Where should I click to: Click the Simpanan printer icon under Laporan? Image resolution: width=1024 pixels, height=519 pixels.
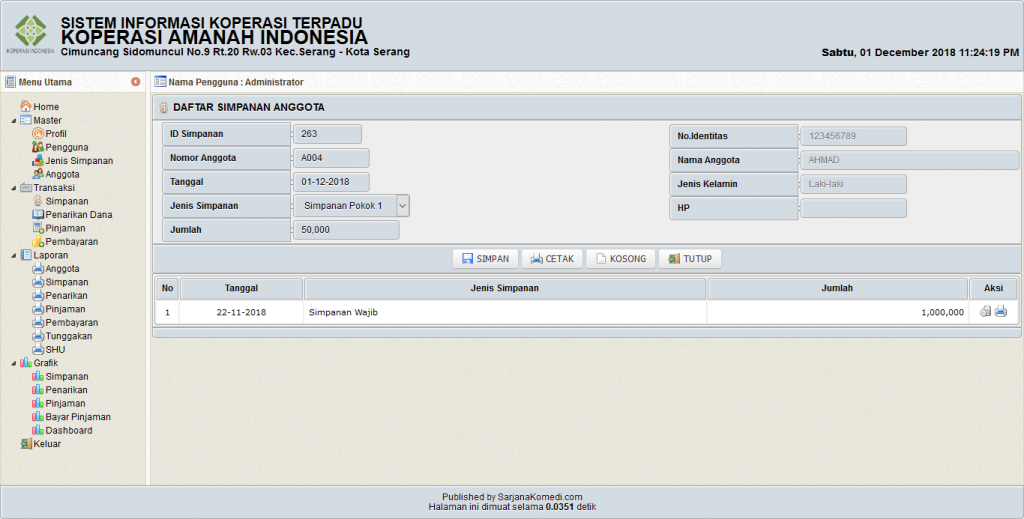point(38,282)
